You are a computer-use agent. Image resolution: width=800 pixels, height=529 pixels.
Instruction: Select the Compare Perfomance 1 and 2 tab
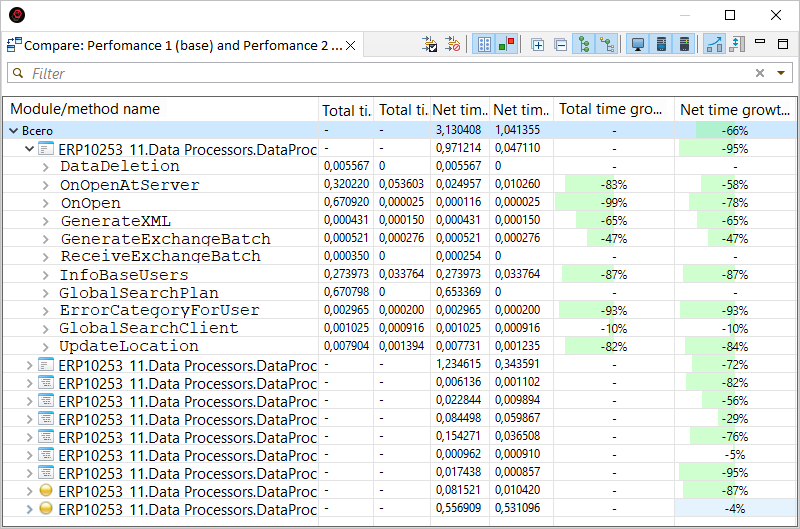point(180,45)
